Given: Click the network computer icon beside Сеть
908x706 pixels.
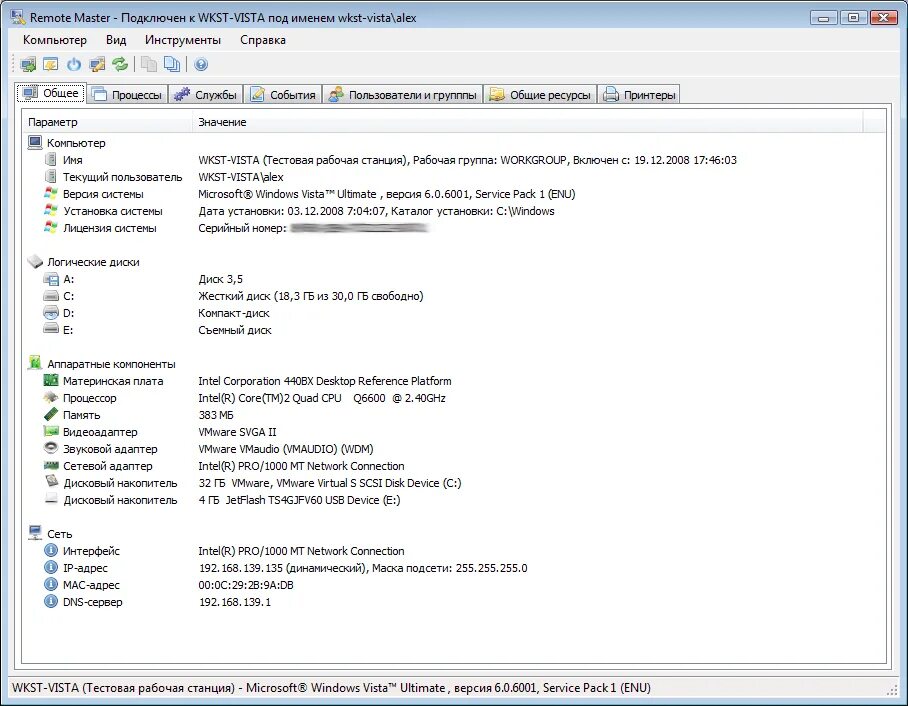Looking at the screenshot, I should pyautogui.click(x=35, y=533).
